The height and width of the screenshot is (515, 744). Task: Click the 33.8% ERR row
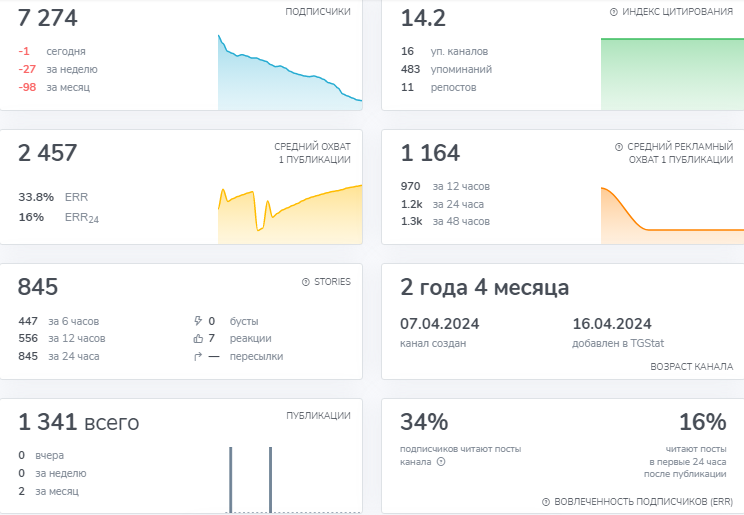53,197
